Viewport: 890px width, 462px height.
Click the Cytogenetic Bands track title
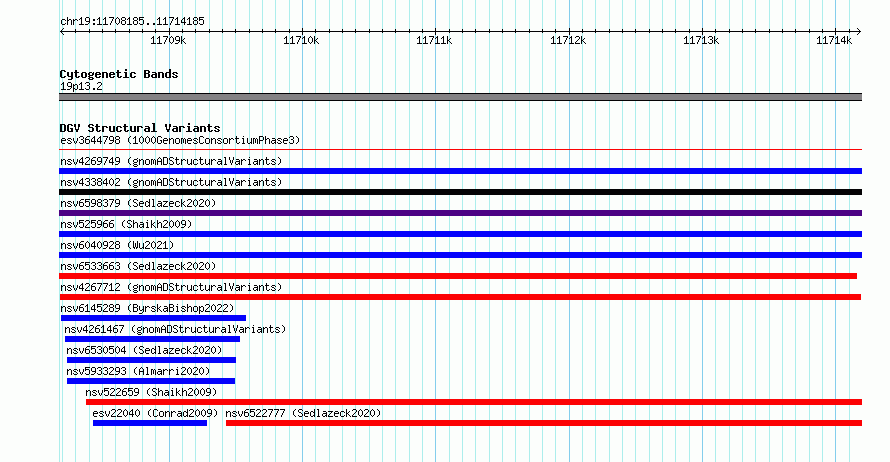[119, 74]
